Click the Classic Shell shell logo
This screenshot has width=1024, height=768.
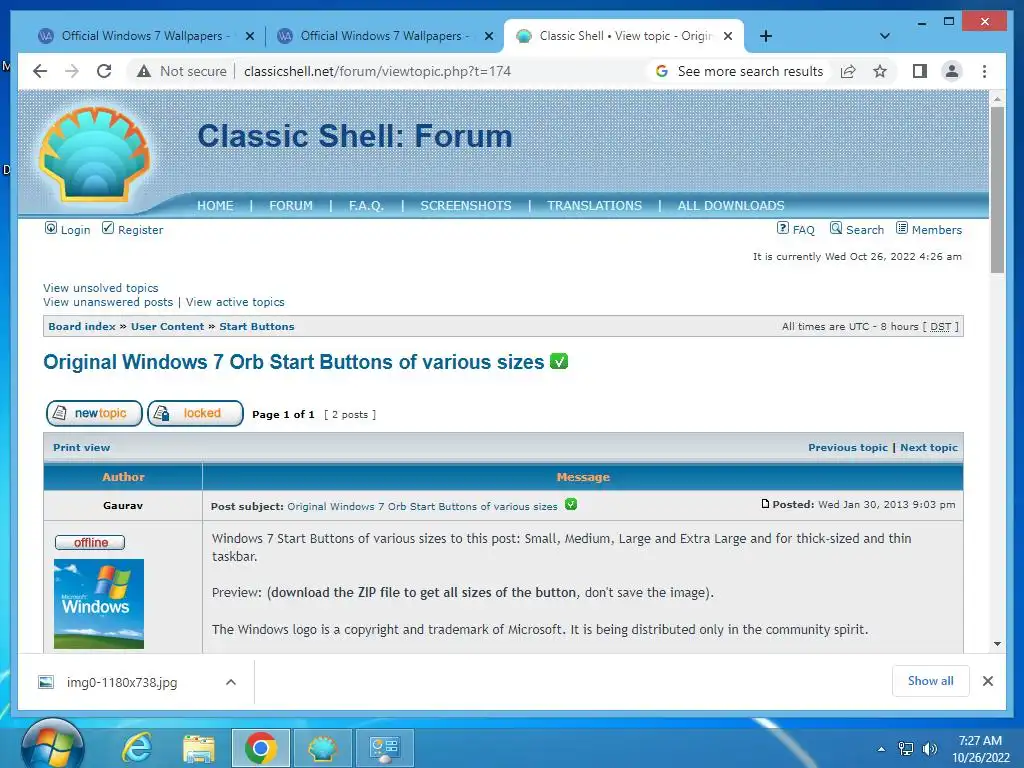tap(94, 154)
